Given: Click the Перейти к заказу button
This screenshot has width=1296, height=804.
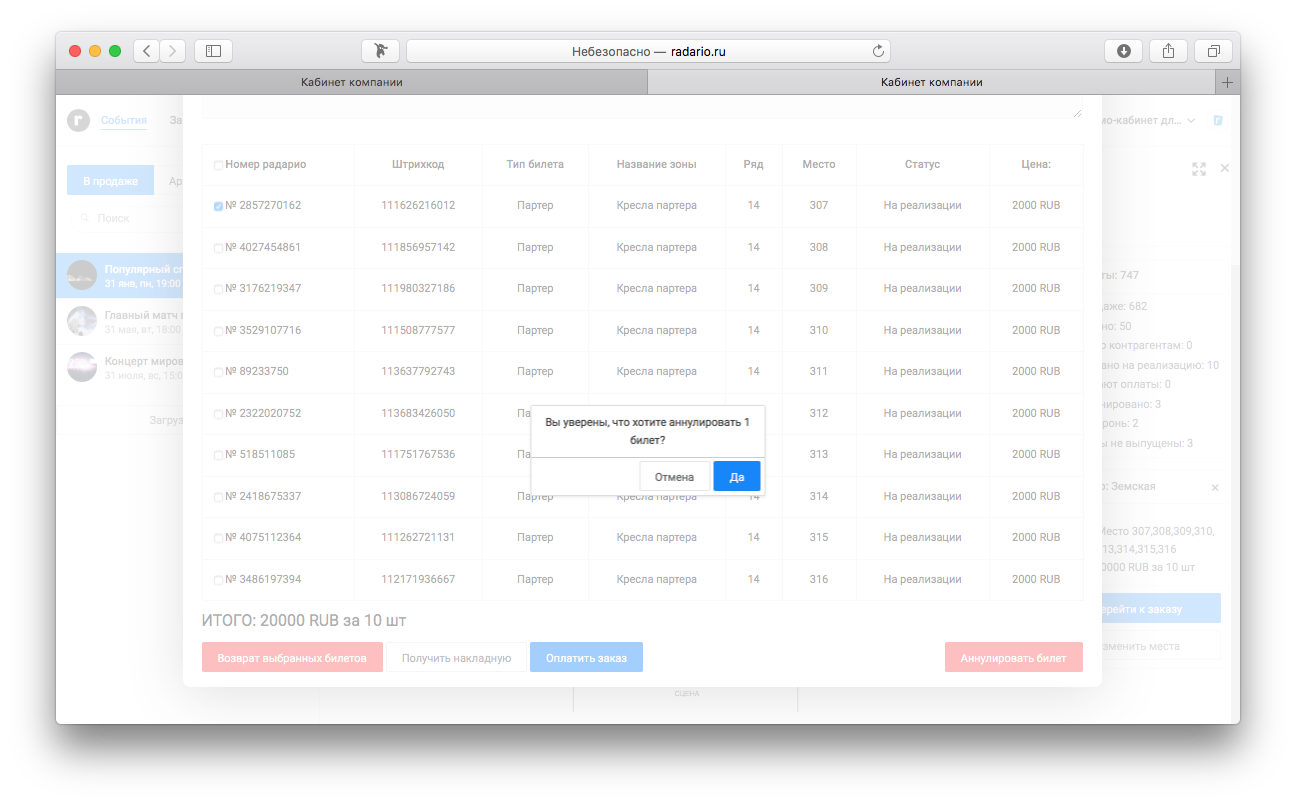Looking at the screenshot, I should (x=1161, y=608).
